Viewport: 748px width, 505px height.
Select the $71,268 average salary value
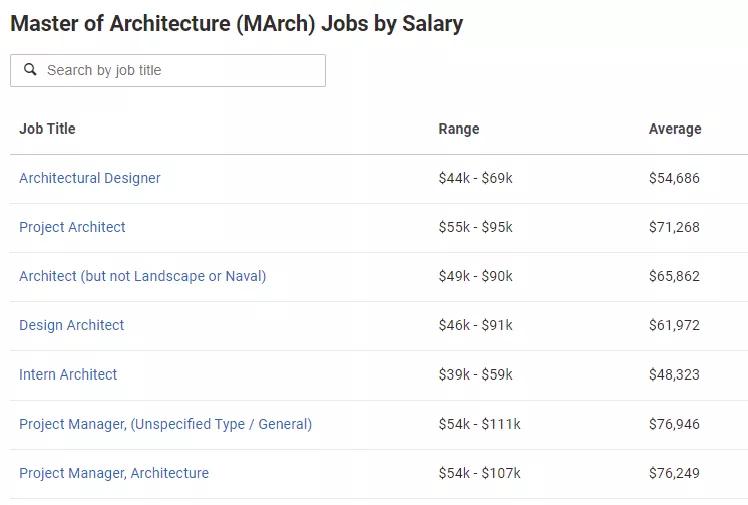[x=674, y=227]
